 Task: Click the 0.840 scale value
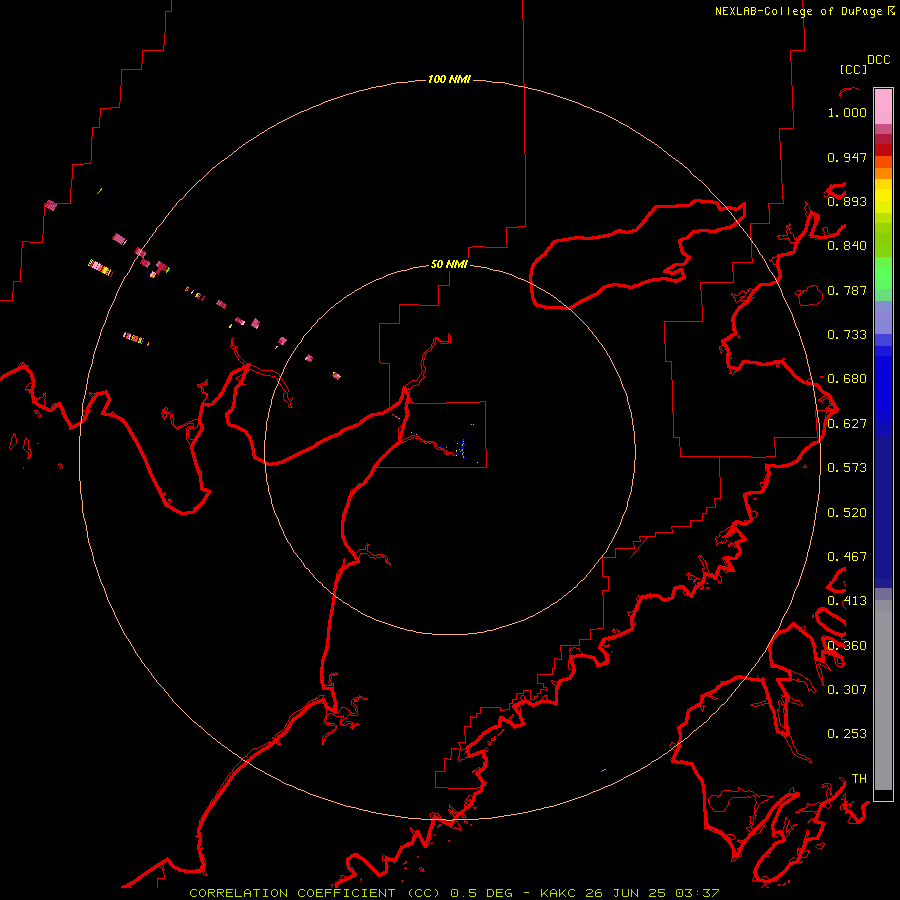coord(847,246)
